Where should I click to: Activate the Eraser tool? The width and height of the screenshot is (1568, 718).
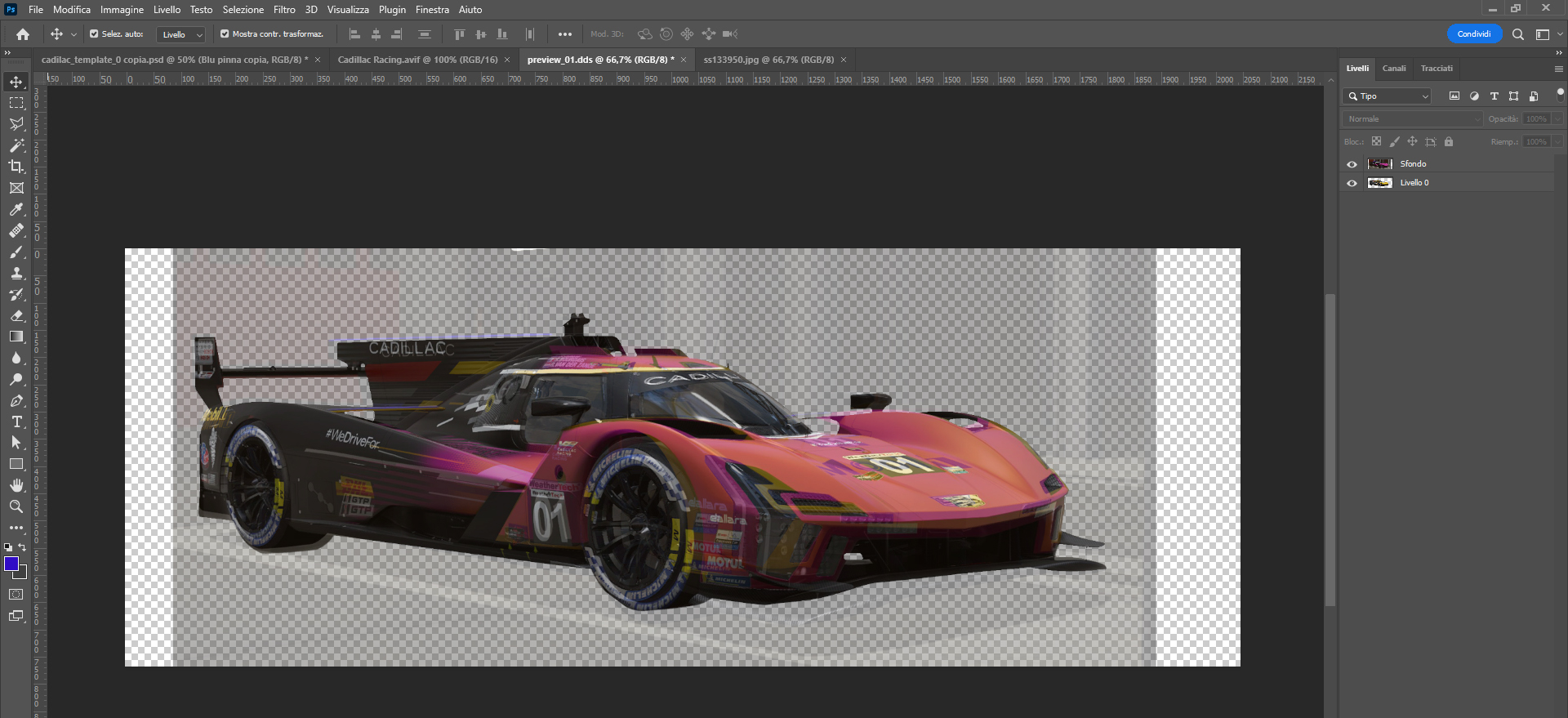[16, 316]
